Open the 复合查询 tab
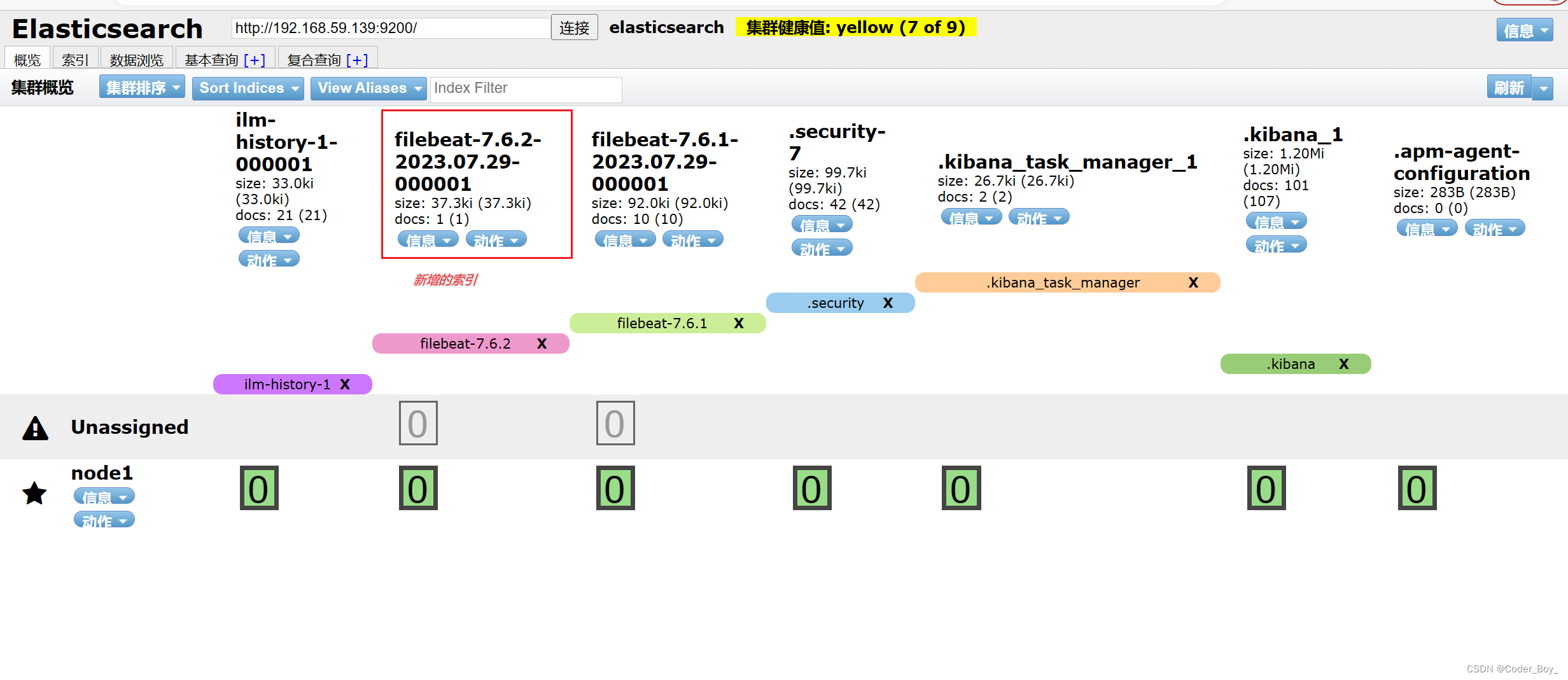Image resolution: width=1568 pixels, height=680 pixels. [314, 60]
